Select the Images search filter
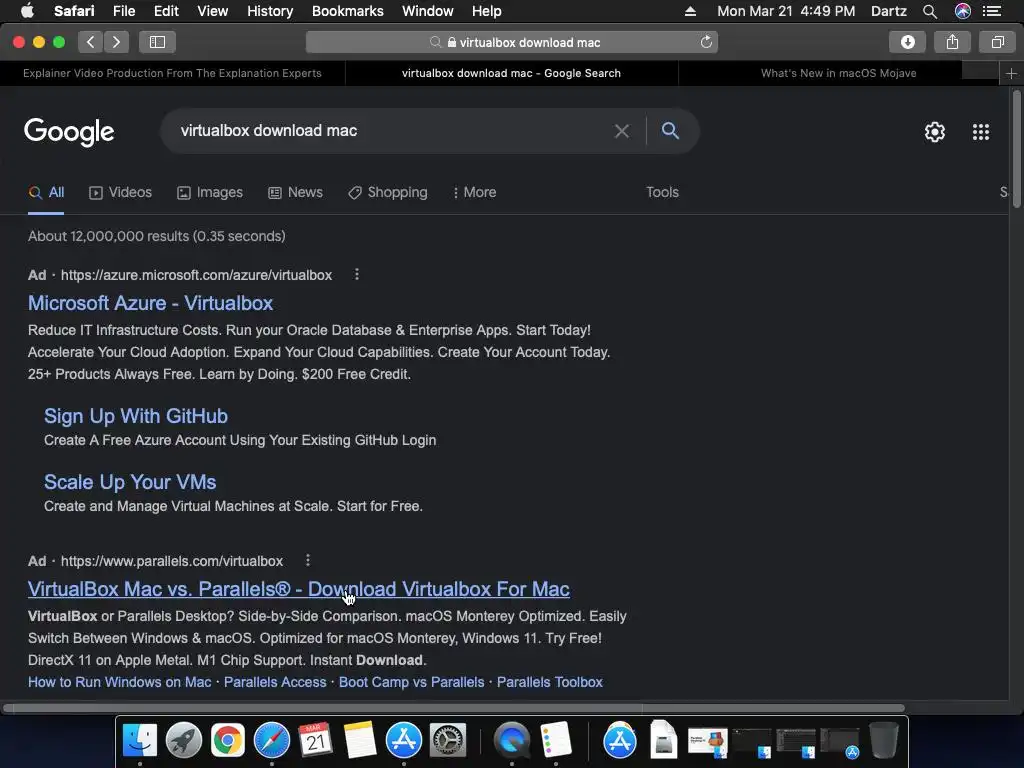The image size is (1024, 768). pos(210,193)
